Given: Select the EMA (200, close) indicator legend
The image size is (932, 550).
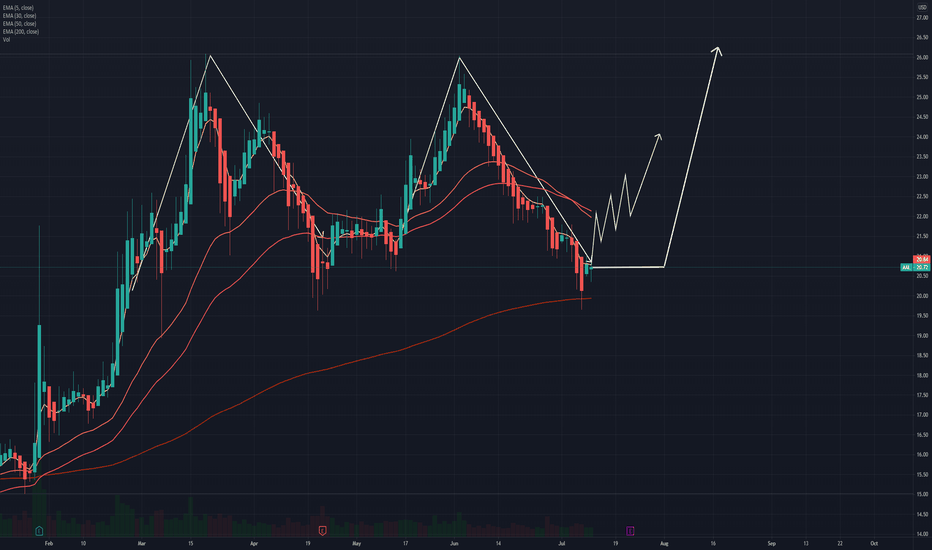Looking at the screenshot, I should 21,32.
